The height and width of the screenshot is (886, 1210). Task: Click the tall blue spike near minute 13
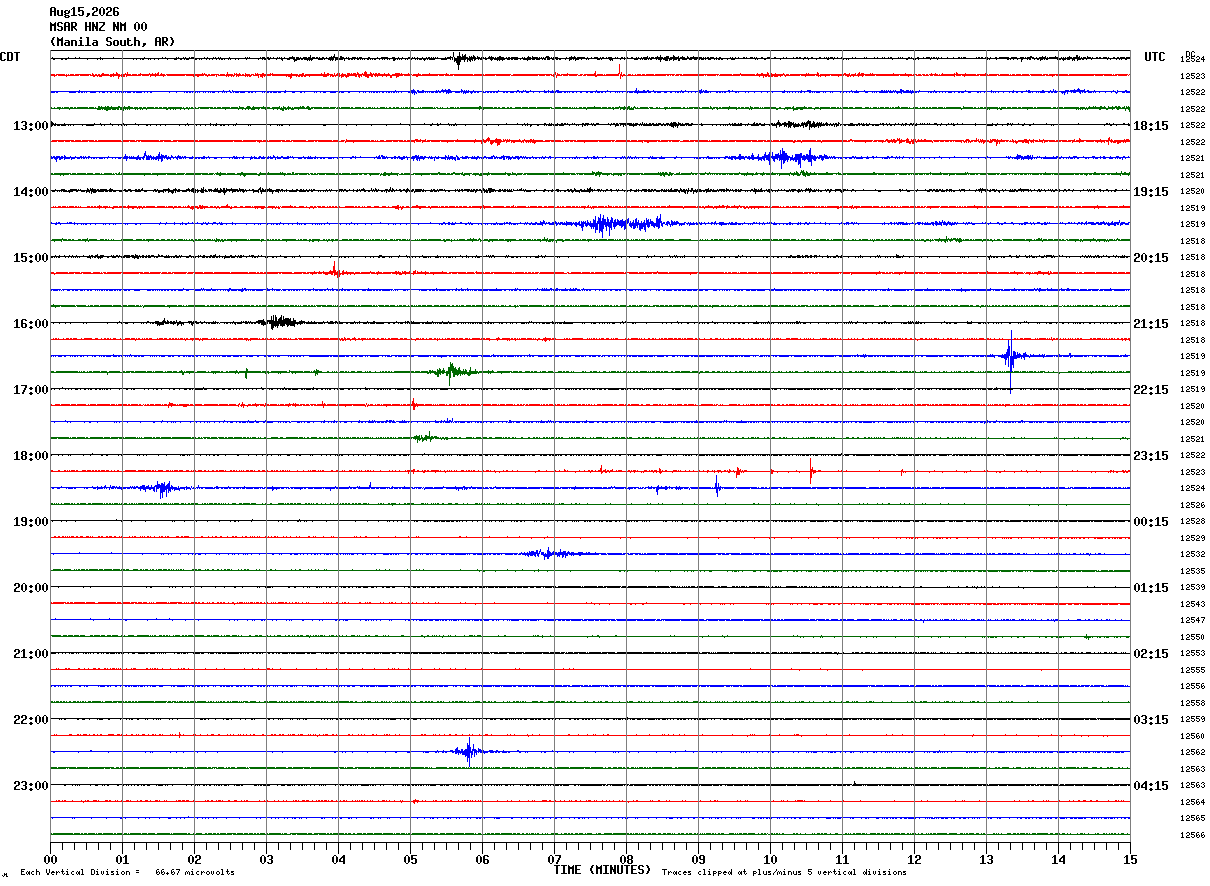[x=1011, y=358]
